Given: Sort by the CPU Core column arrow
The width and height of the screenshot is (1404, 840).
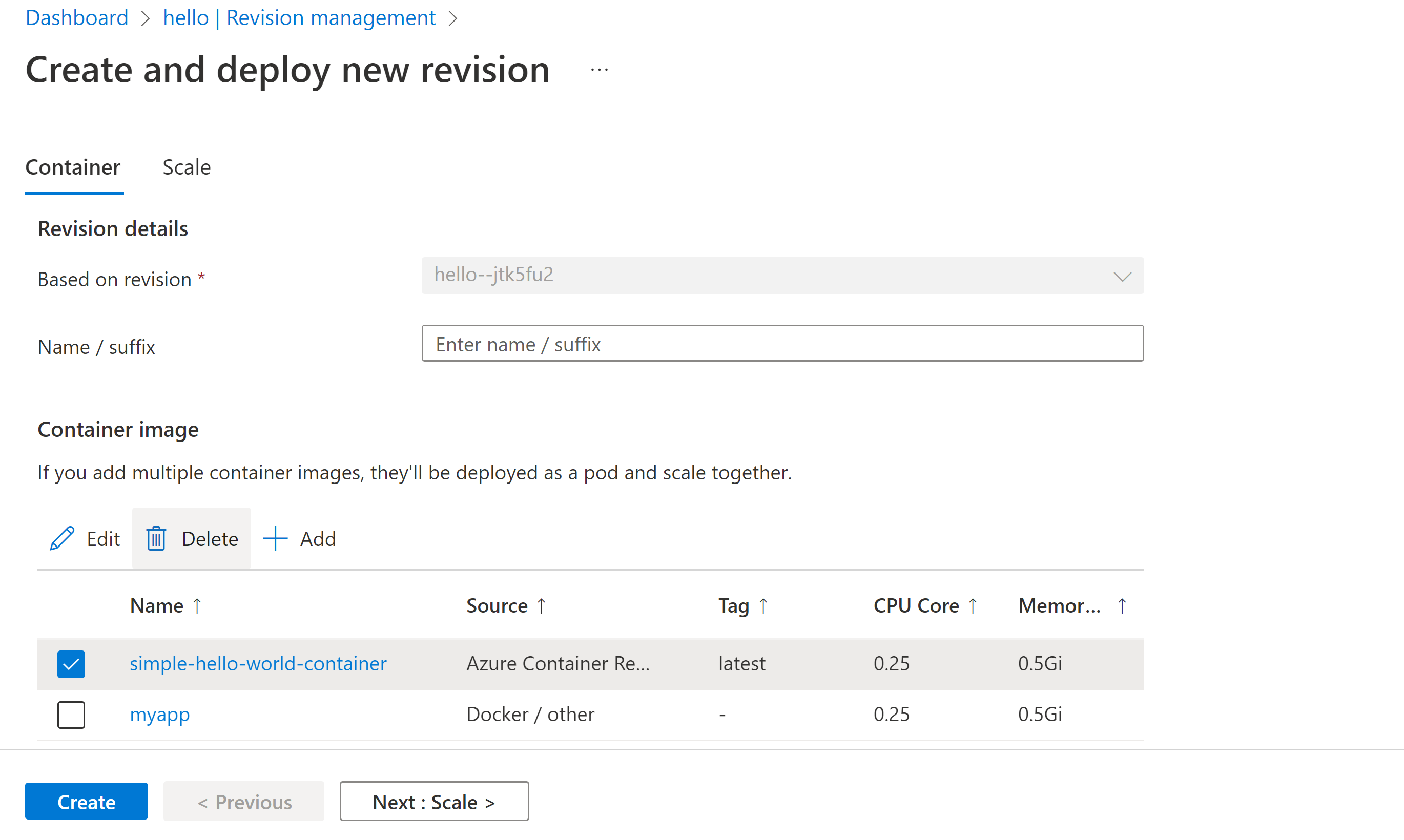Looking at the screenshot, I should [973, 605].
